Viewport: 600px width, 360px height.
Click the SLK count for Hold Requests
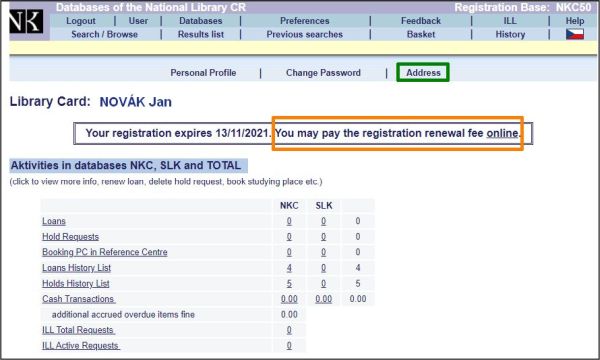click(324, 237)
